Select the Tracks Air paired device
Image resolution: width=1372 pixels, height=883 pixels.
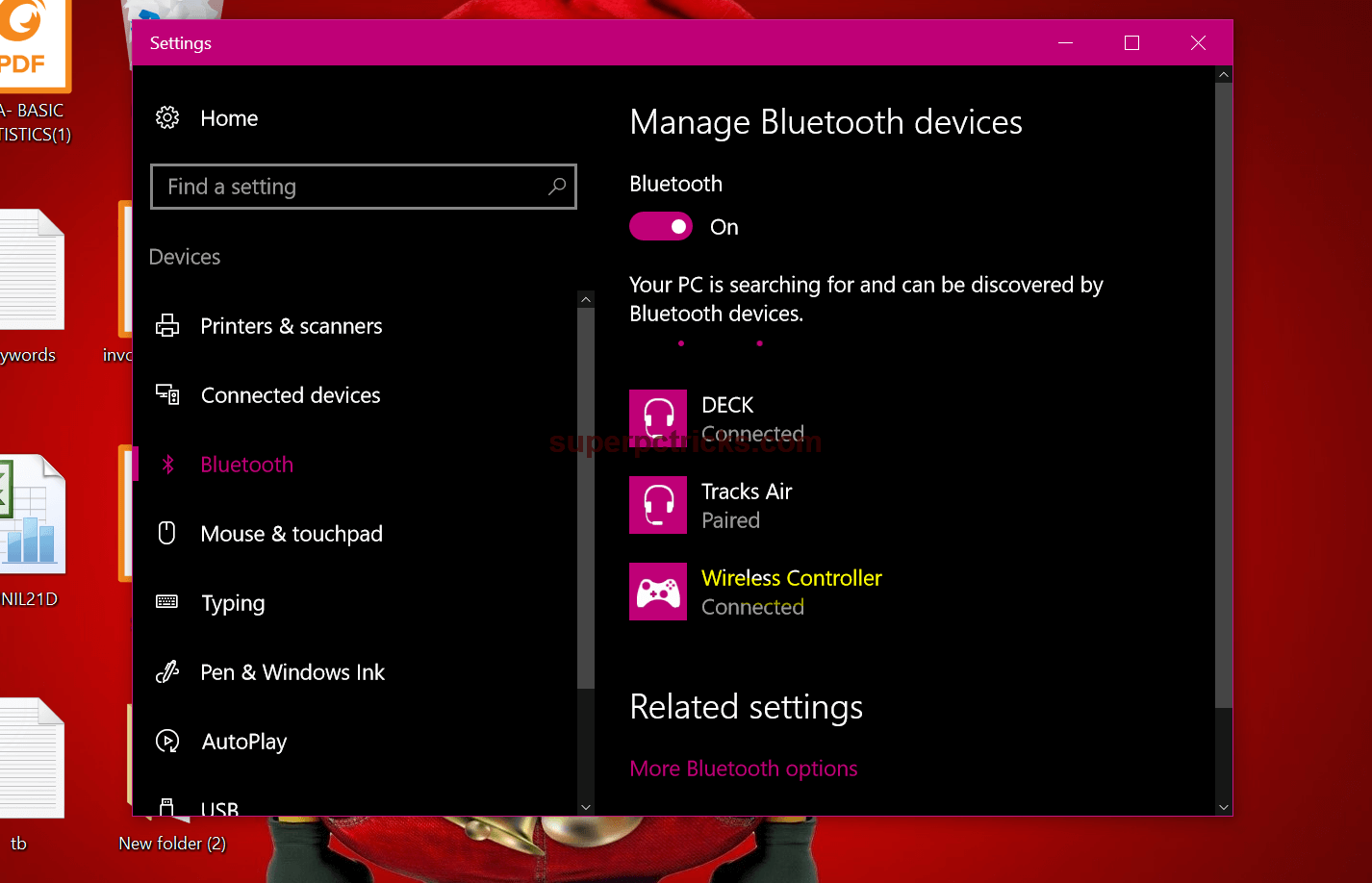(x=746, y=504)
